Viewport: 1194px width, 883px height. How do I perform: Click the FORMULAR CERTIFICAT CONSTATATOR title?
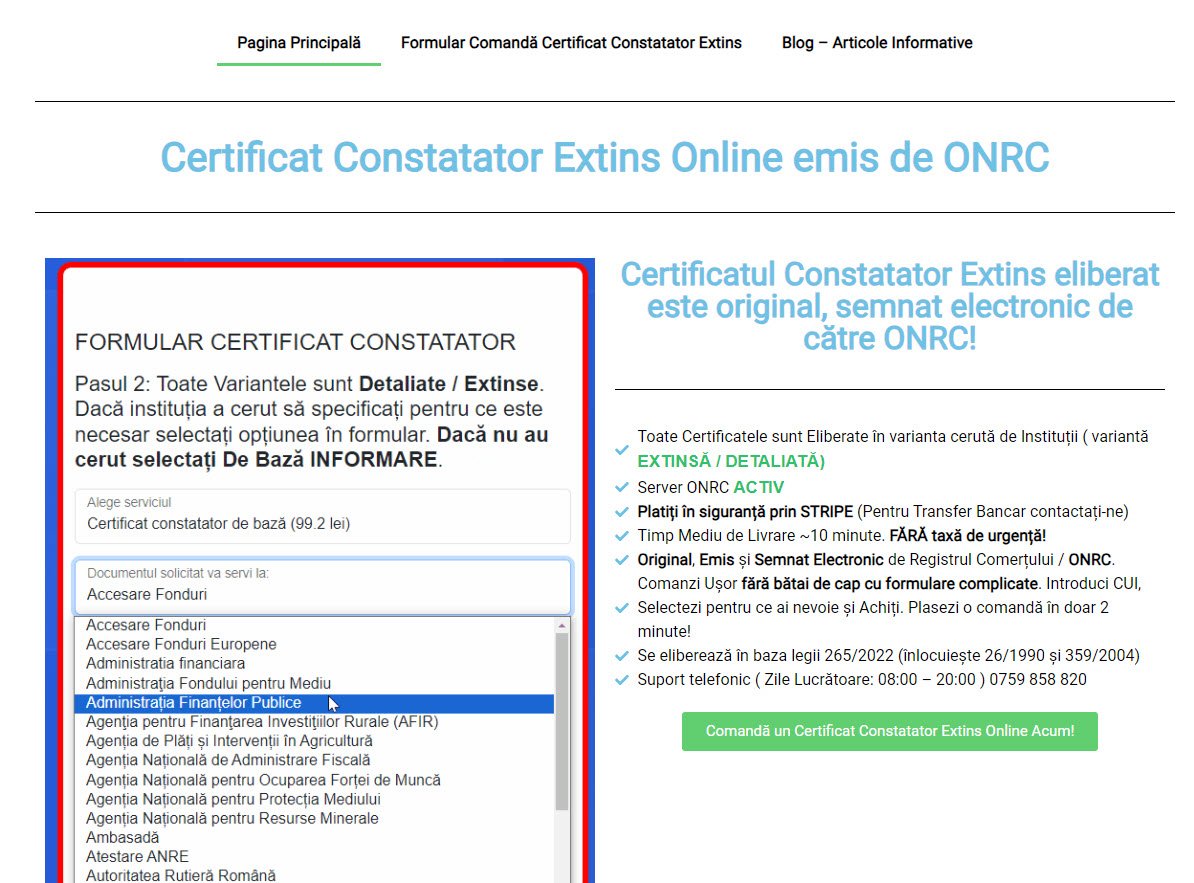point(295,342)
